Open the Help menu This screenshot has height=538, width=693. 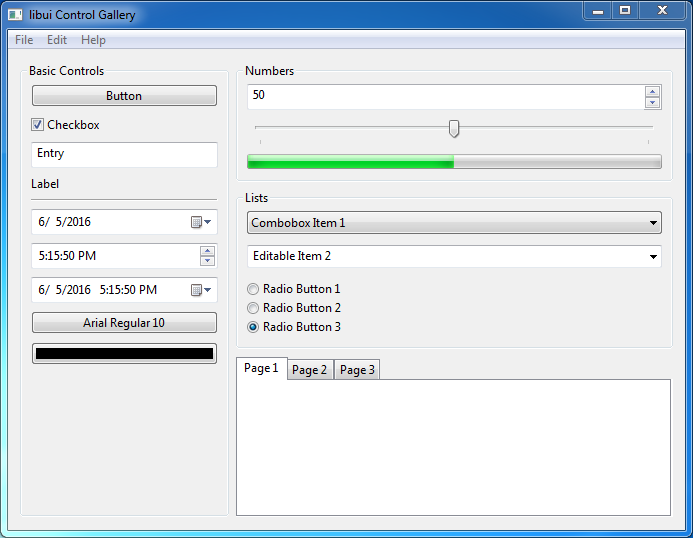click(93, 40)
